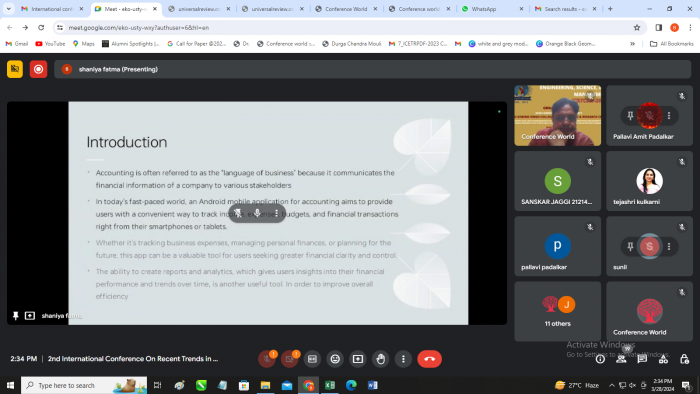700x394 pixels.
Task: Open the chat with everyone panel
Action: (x=642, y=359)
